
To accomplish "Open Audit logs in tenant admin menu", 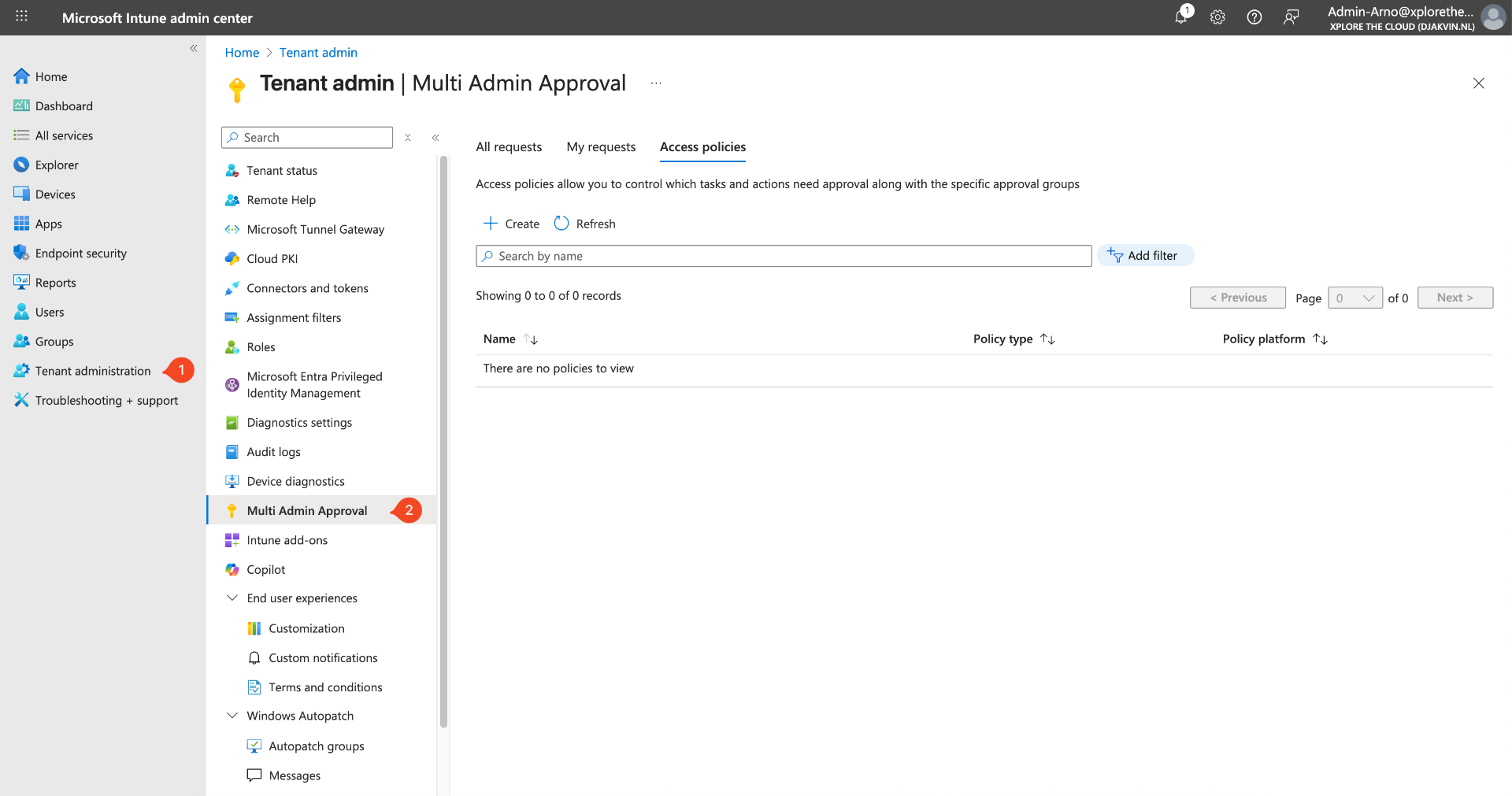I will coord(273,452).
